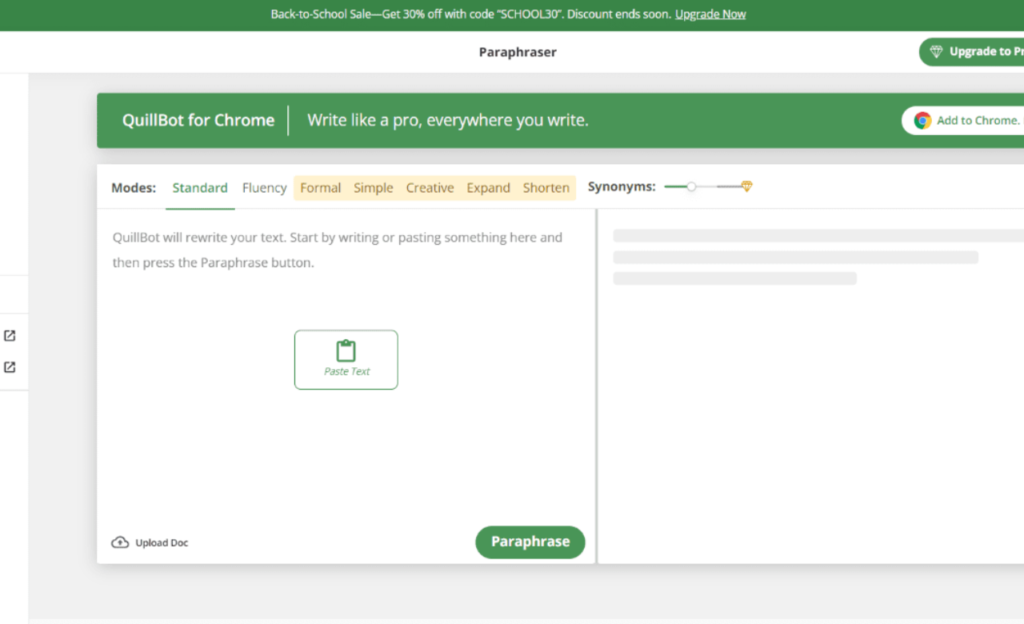The height and width of the screenshot is (624, 1024).
Task: Select the Simple mode
Action: click(x=373, y=187)
